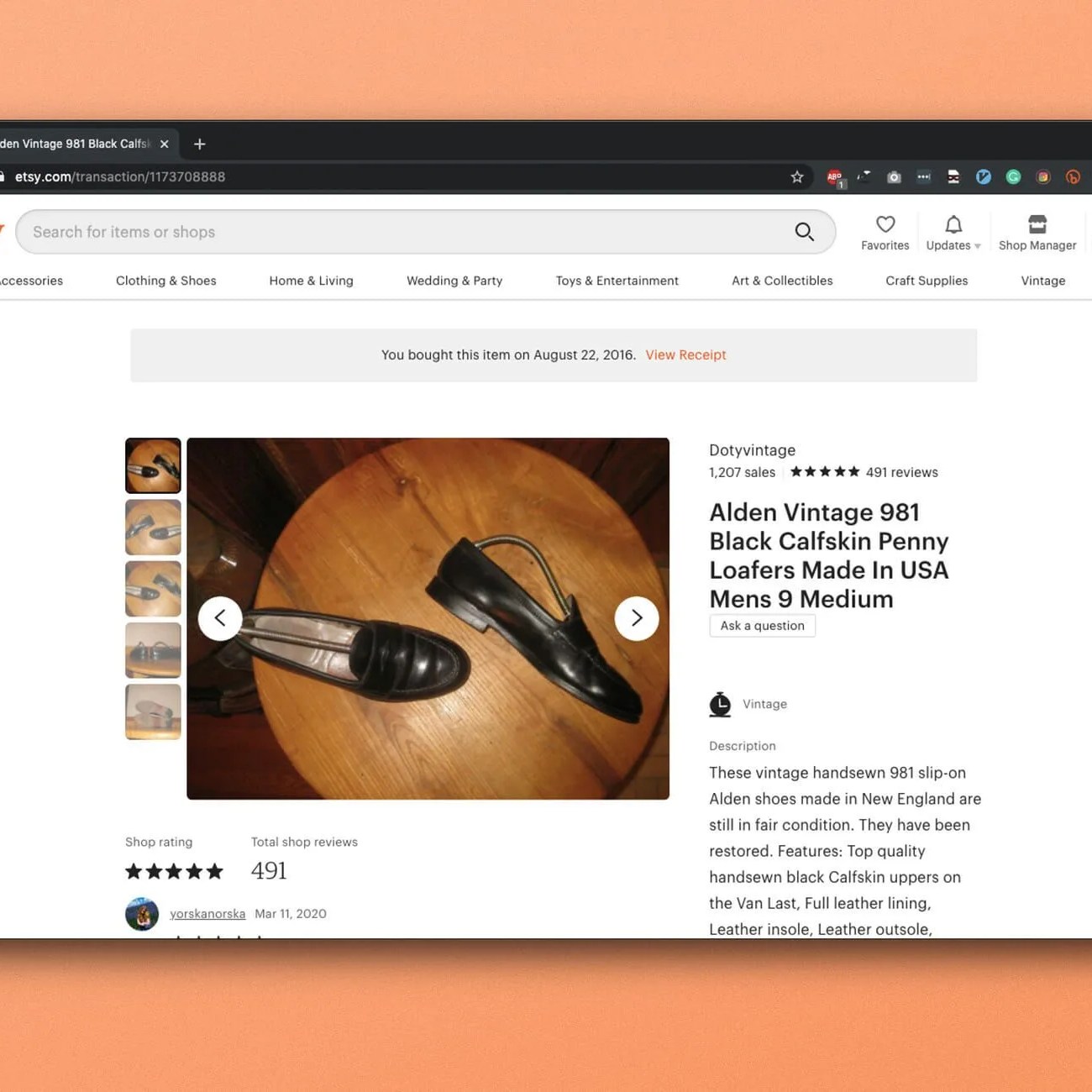Bookmark page with star icon
Image resolution: width=1092 pixels, height=1092 pixels.
pos(797,177)
